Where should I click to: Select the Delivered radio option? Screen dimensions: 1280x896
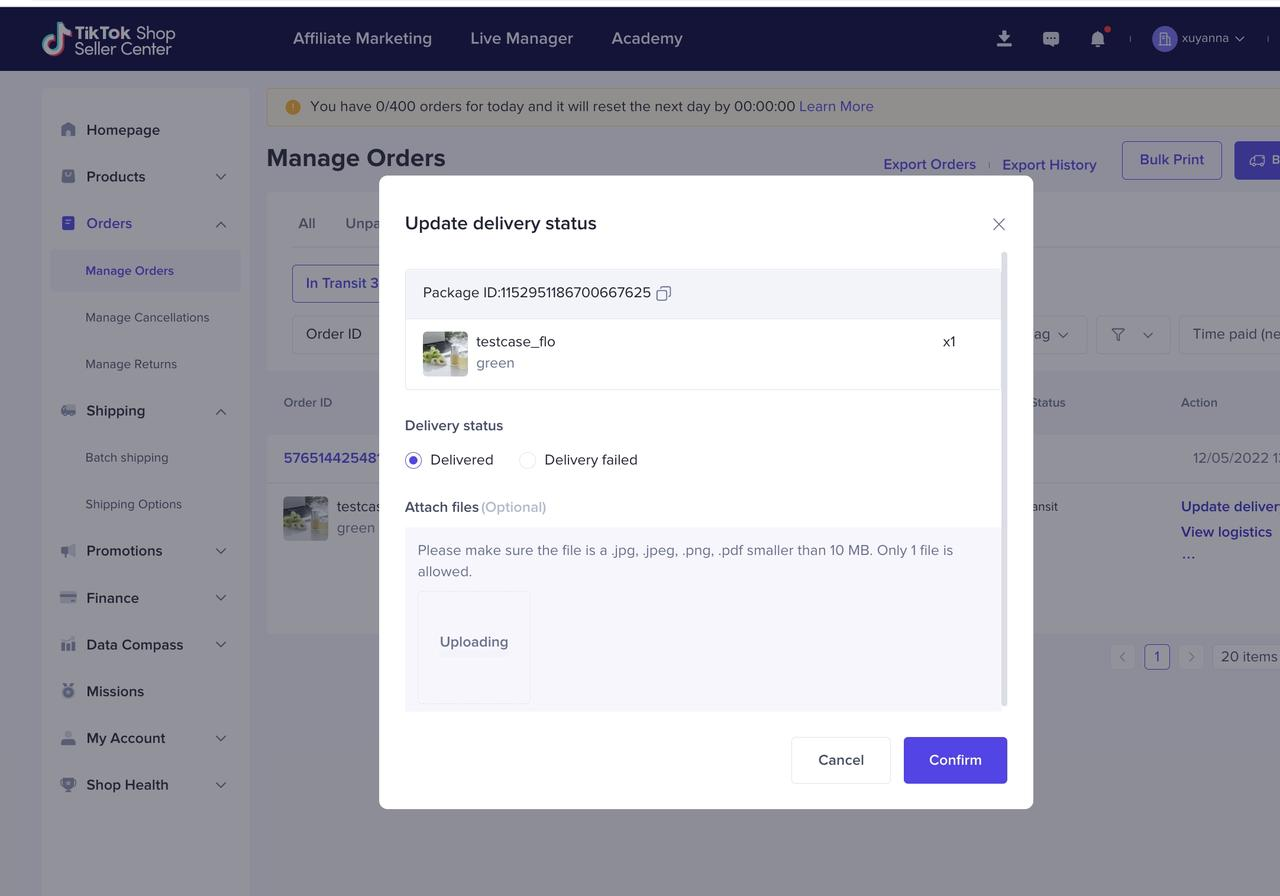pos(414,460)
